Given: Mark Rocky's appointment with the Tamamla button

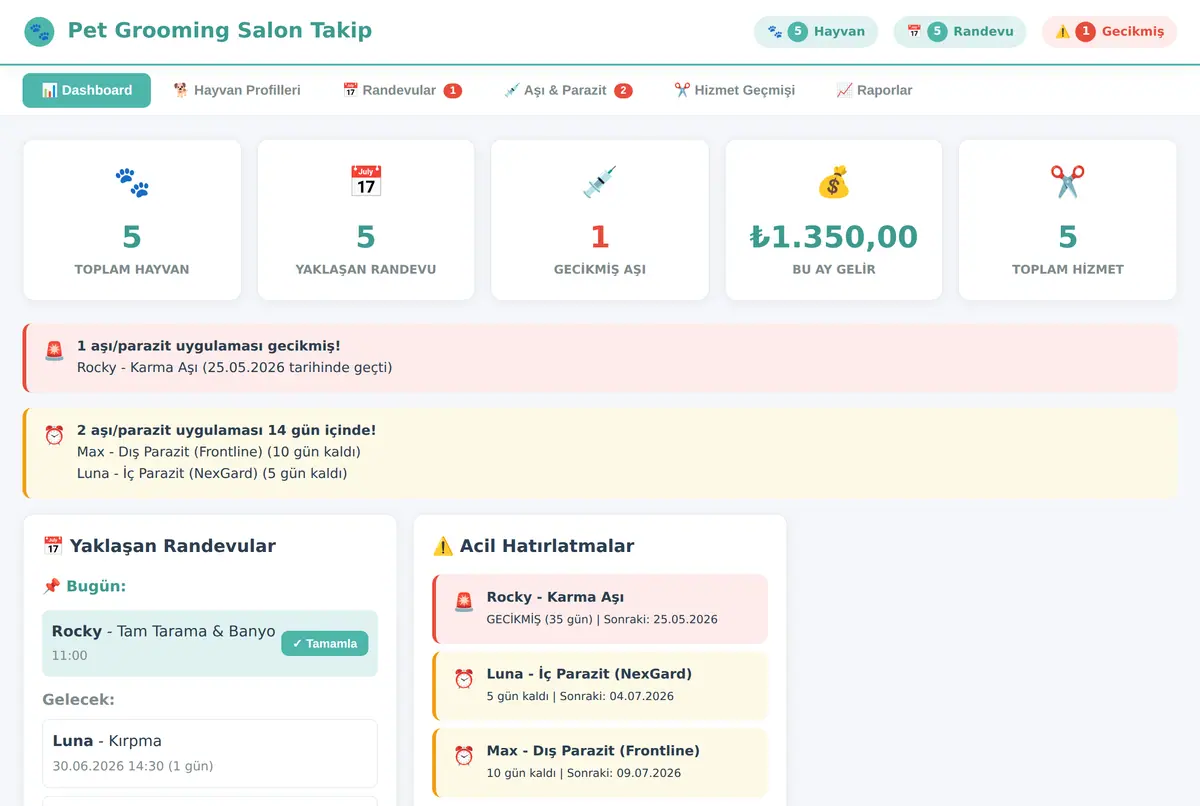Looking at the screenshot, I should coord(325,643).
